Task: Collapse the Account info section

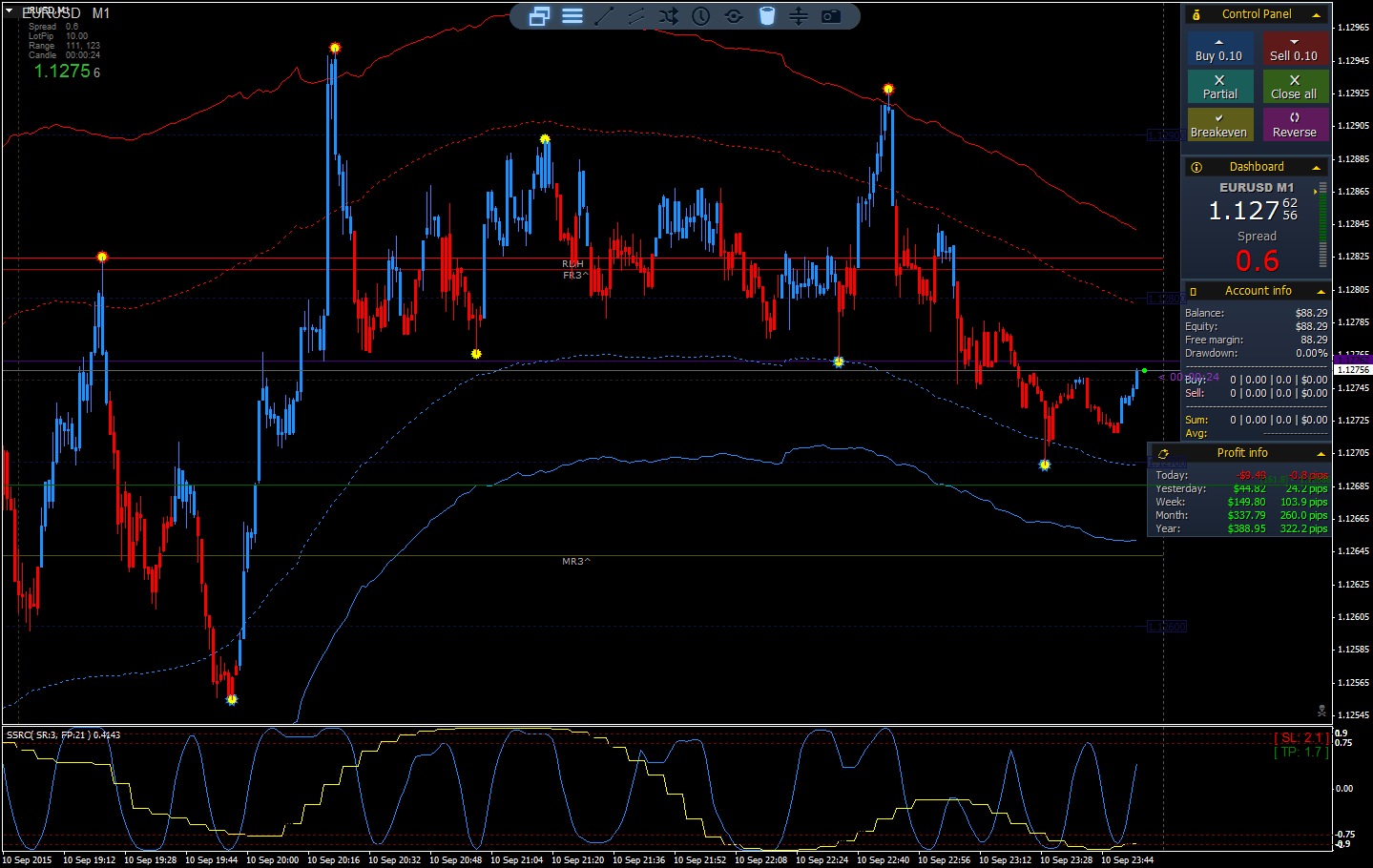Action: coord(1321,292)
